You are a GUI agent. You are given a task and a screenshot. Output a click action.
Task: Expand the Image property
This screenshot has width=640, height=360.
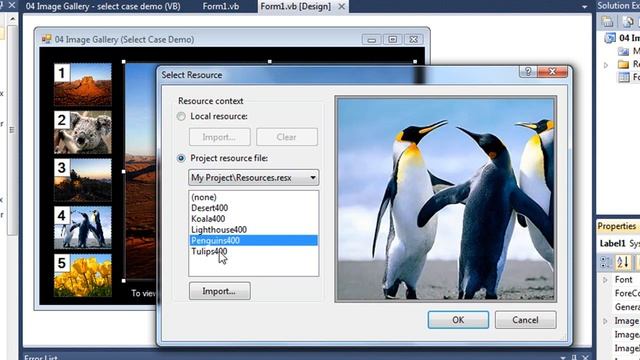606,321
